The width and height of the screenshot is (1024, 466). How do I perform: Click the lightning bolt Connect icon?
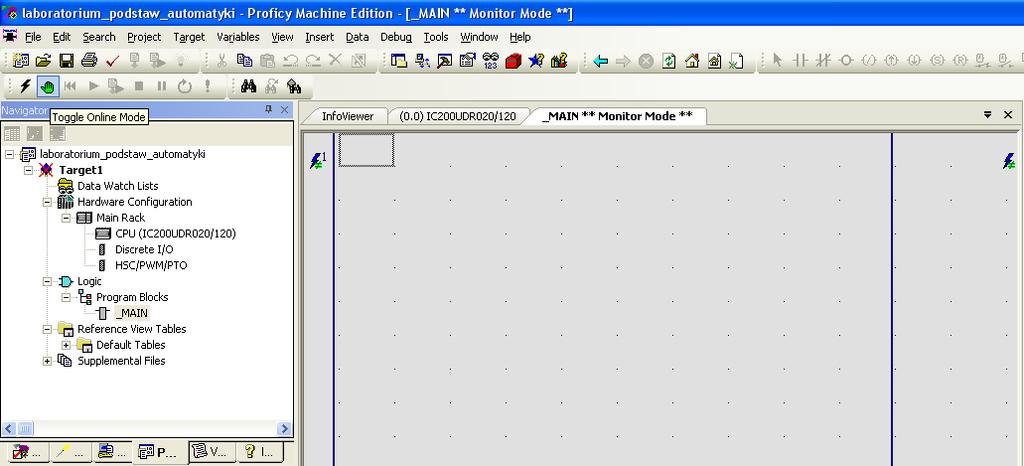[25, 85]
